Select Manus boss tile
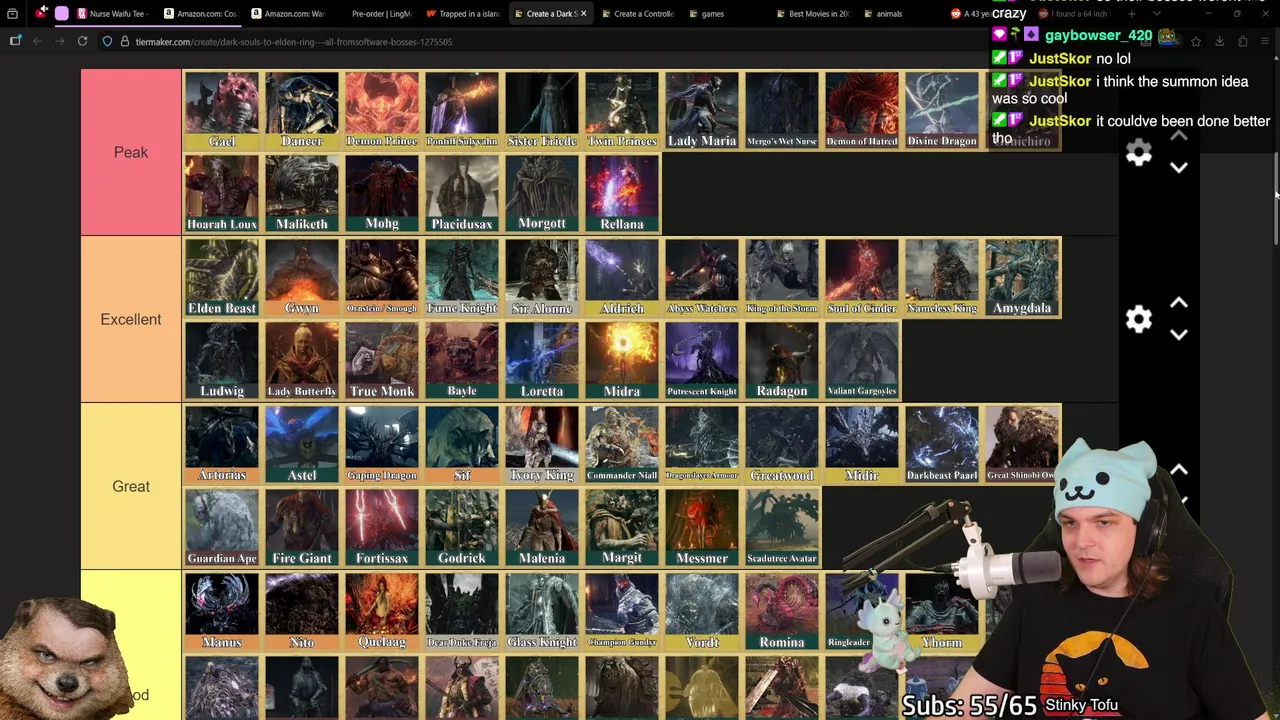Image resolution: width=1280 pixels, height=720 pixels. pyautogui.click(x=222, y=611)
